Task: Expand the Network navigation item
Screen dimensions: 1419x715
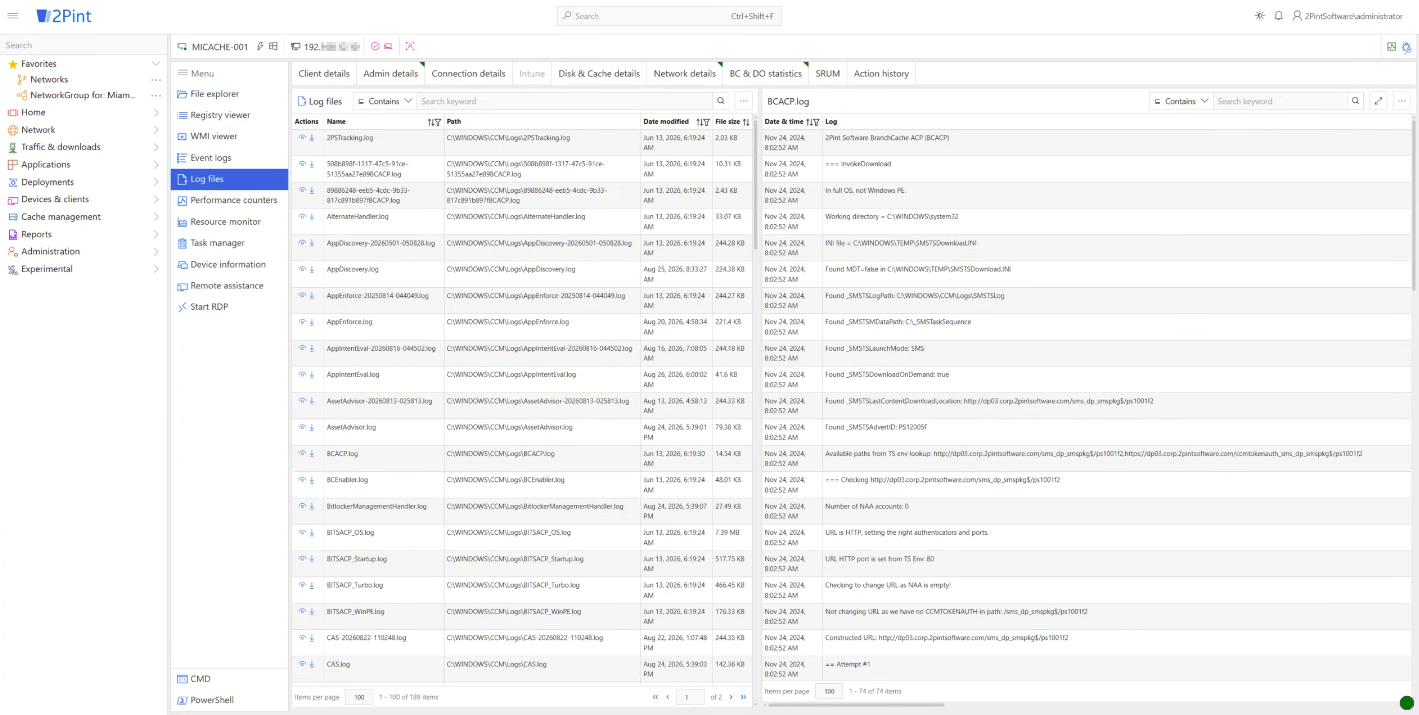Action: pos(156,130)
